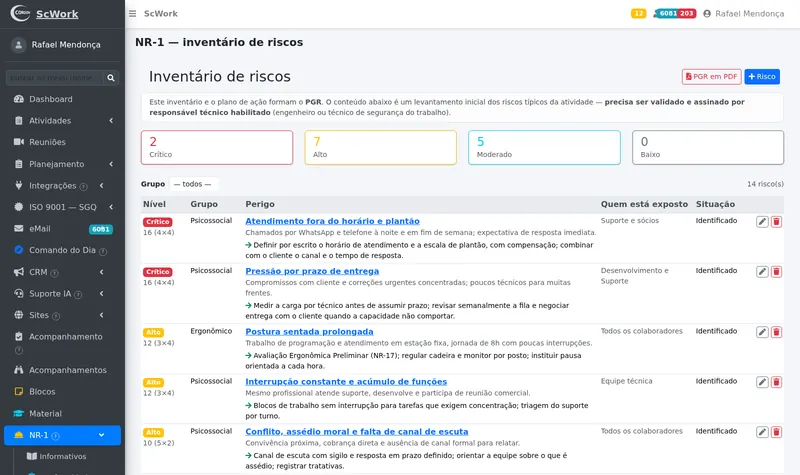Viewport: 800px width, 475px height.
Task: Open the 6081 203 messages badge in header
Action: [674, 14]
